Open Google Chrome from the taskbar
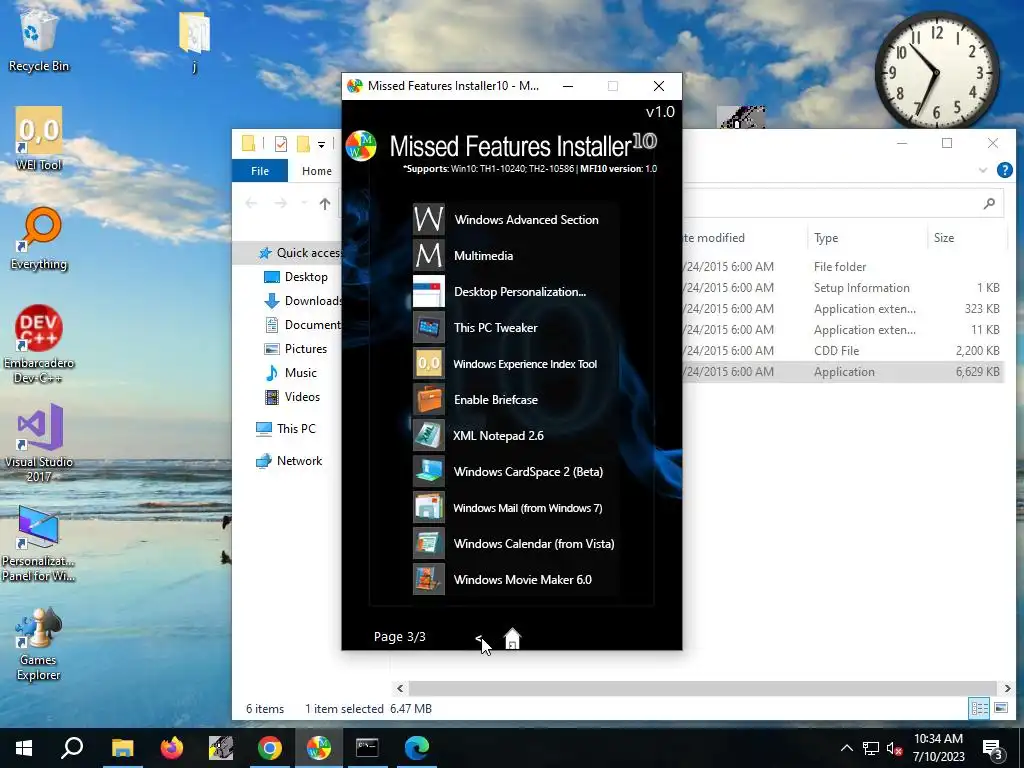The width and height of the screenshot is (1024, 768). pyautogui.click(x=270, y=748)
